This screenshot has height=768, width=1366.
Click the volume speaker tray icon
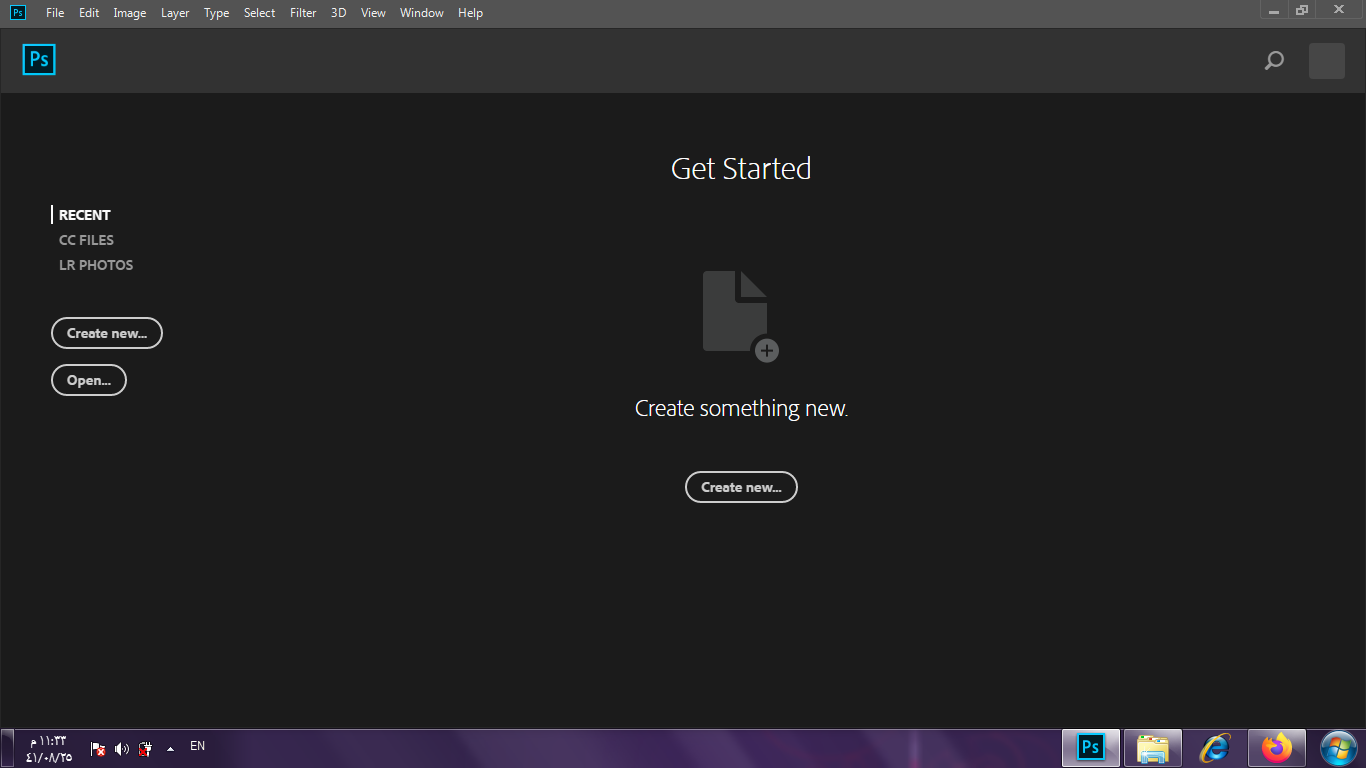[122, 748]
